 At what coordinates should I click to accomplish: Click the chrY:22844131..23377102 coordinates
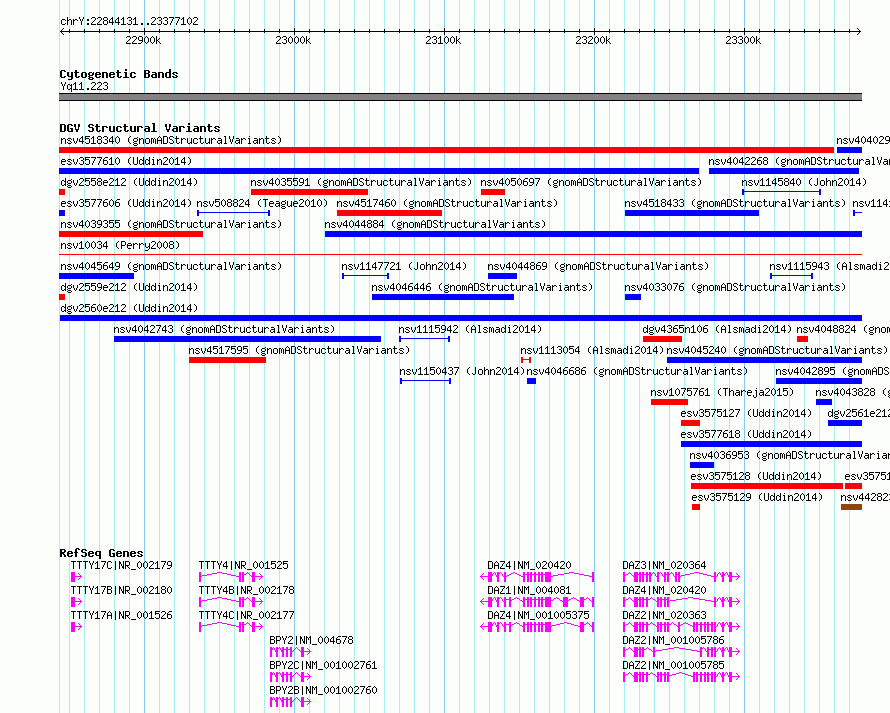[129, 22]
